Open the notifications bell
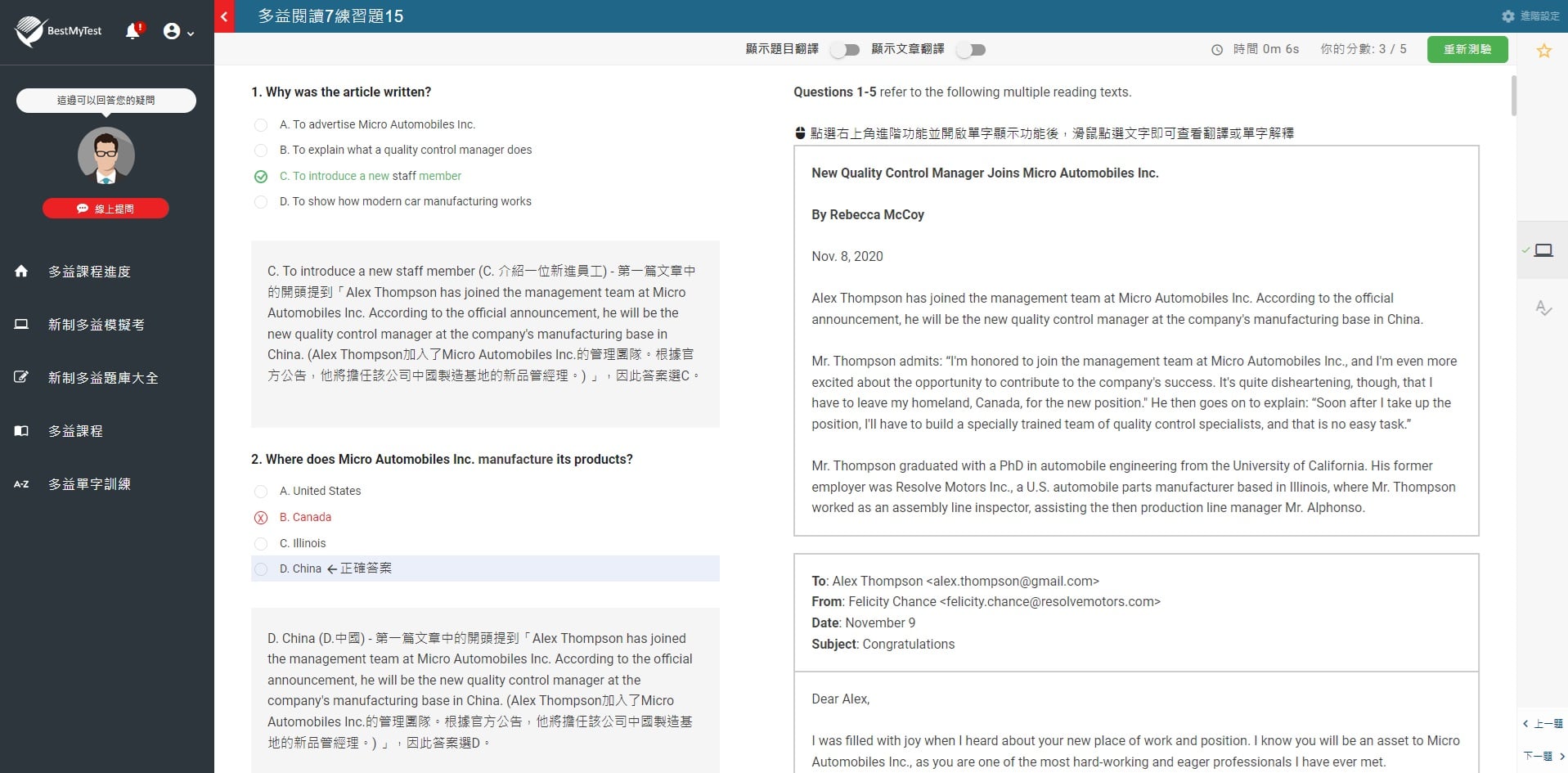The width and height of the screenshot is (1568, 773). 133,31
